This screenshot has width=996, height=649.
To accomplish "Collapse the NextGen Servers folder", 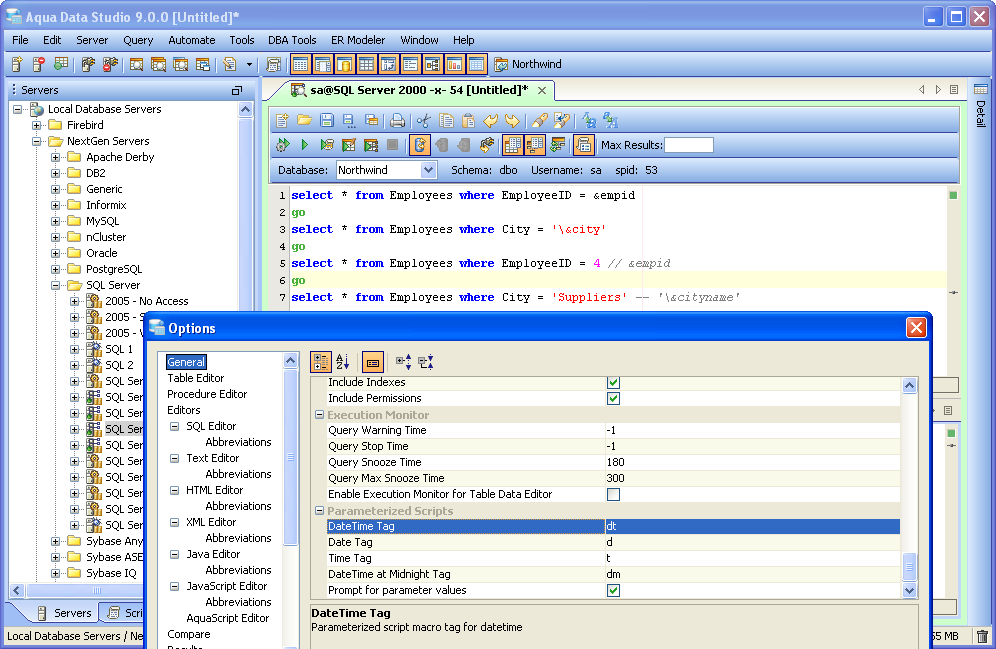I will (x=37, y=141).
